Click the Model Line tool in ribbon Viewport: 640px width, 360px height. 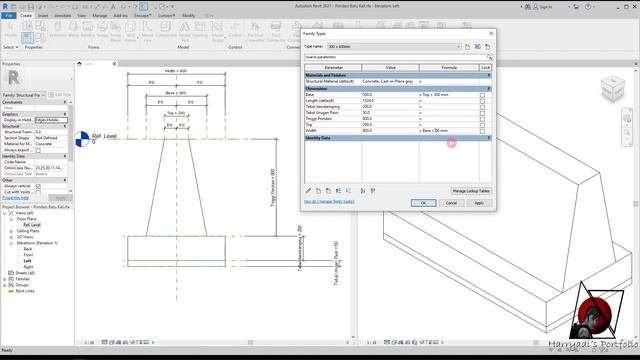147,32
